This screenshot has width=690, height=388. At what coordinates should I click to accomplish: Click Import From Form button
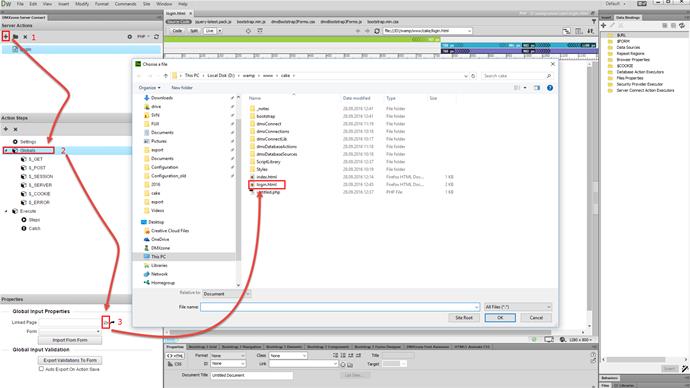(70, 340)
